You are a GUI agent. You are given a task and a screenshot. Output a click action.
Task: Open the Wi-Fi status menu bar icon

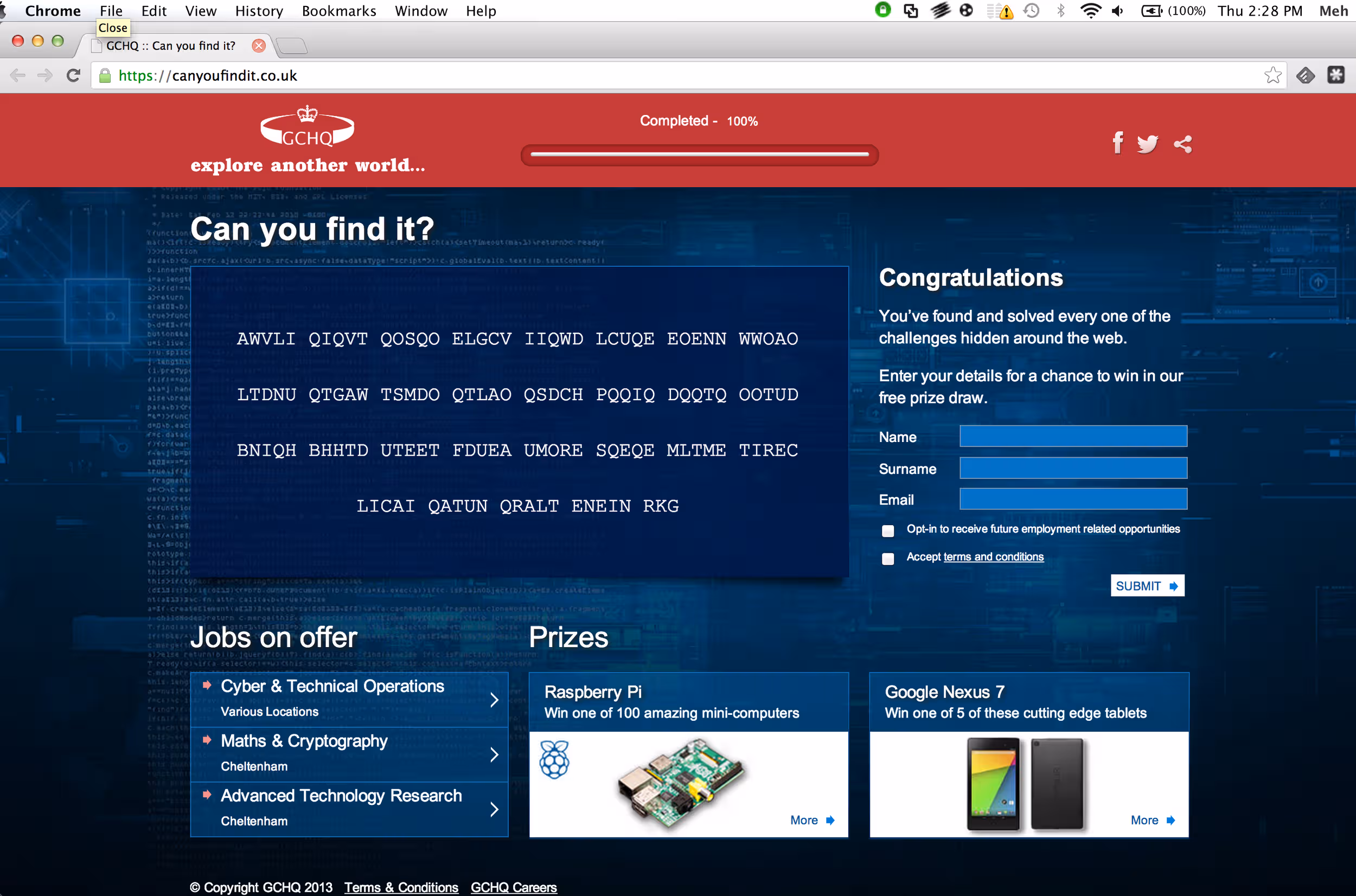(1090, 11)
